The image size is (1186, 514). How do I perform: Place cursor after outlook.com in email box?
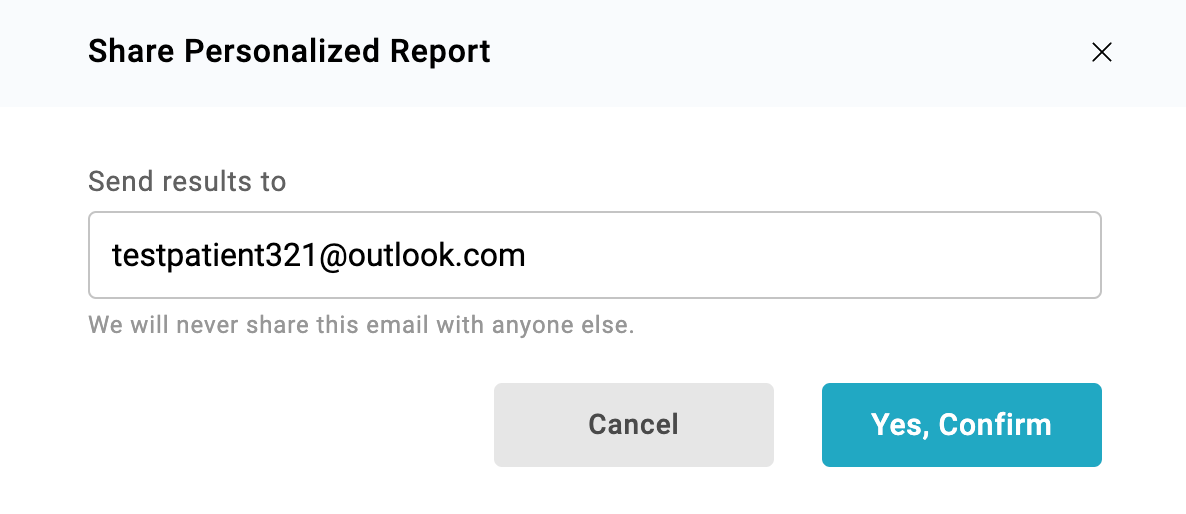click(x=527, y=255)
